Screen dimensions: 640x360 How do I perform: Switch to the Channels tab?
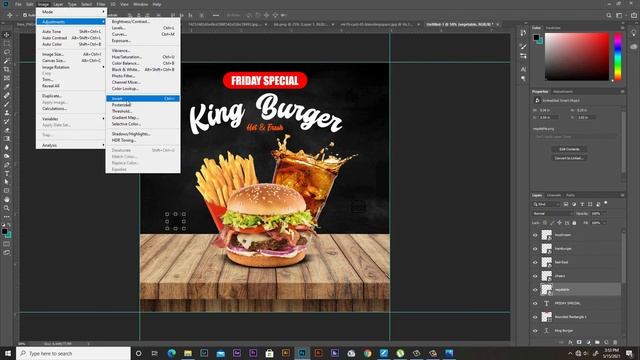pyautogui.click(x=553, y=195)
